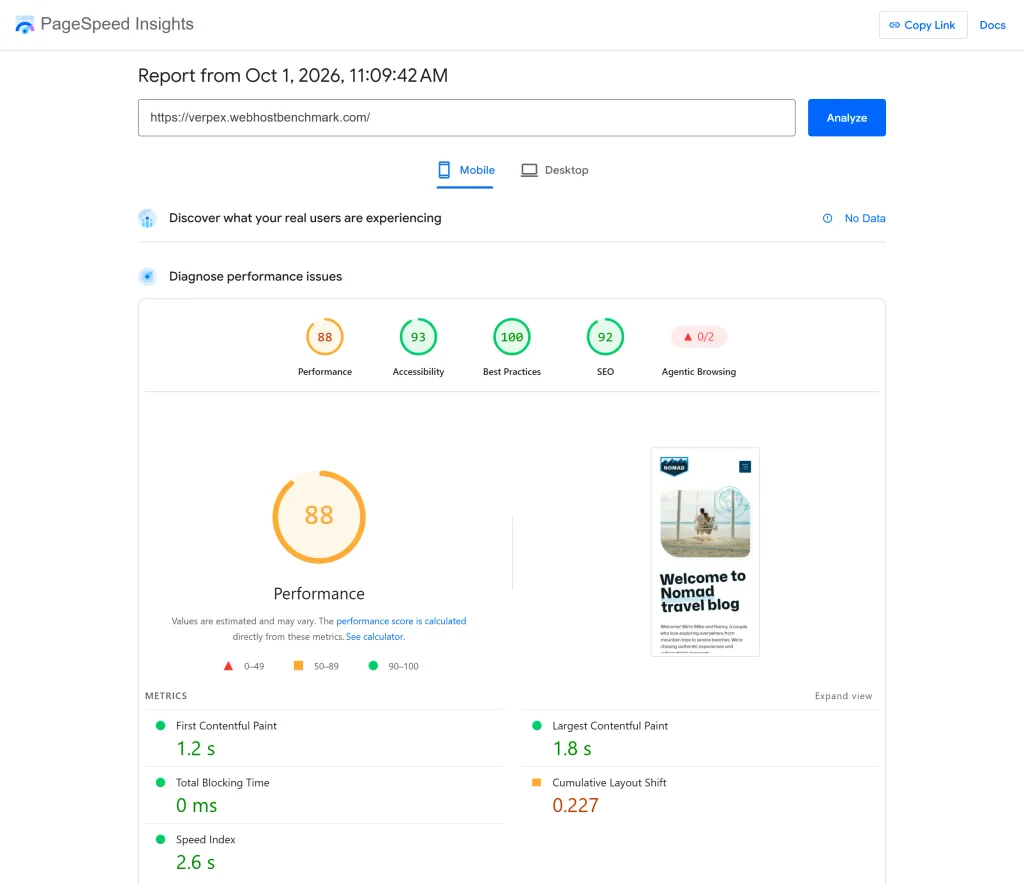Click the Nomad travel blog screenshot thumbnail
Screen dimensions: 1024x885
(x=705, y=552)
